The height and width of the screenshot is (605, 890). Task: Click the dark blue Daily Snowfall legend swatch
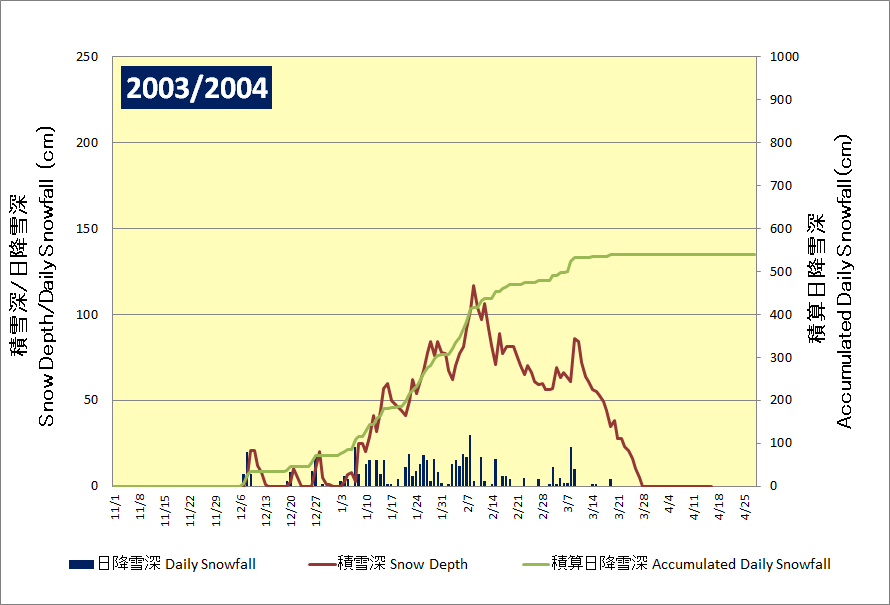pos(82,564)
